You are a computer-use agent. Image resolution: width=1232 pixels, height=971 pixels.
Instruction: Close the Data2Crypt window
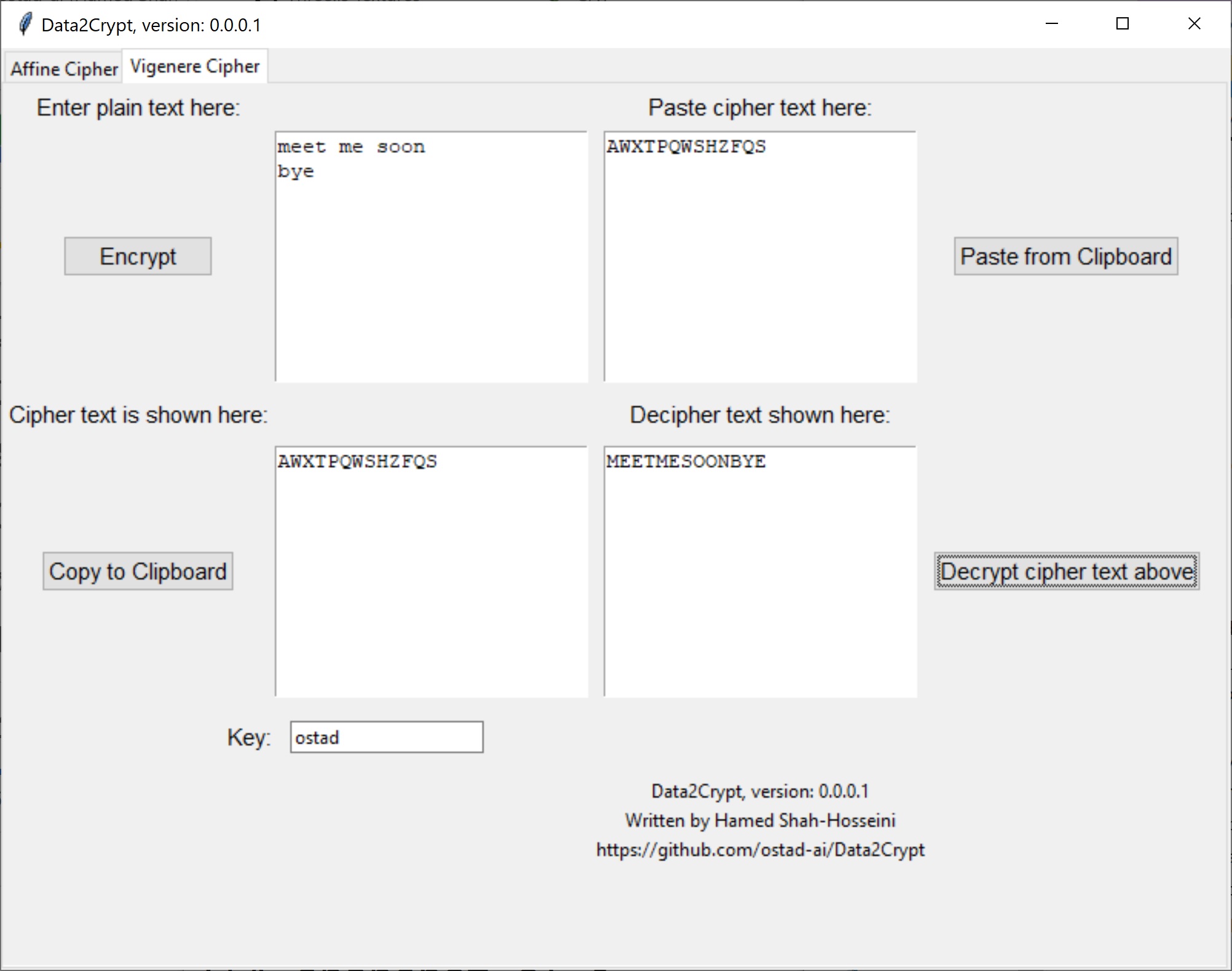(1193, 24)
